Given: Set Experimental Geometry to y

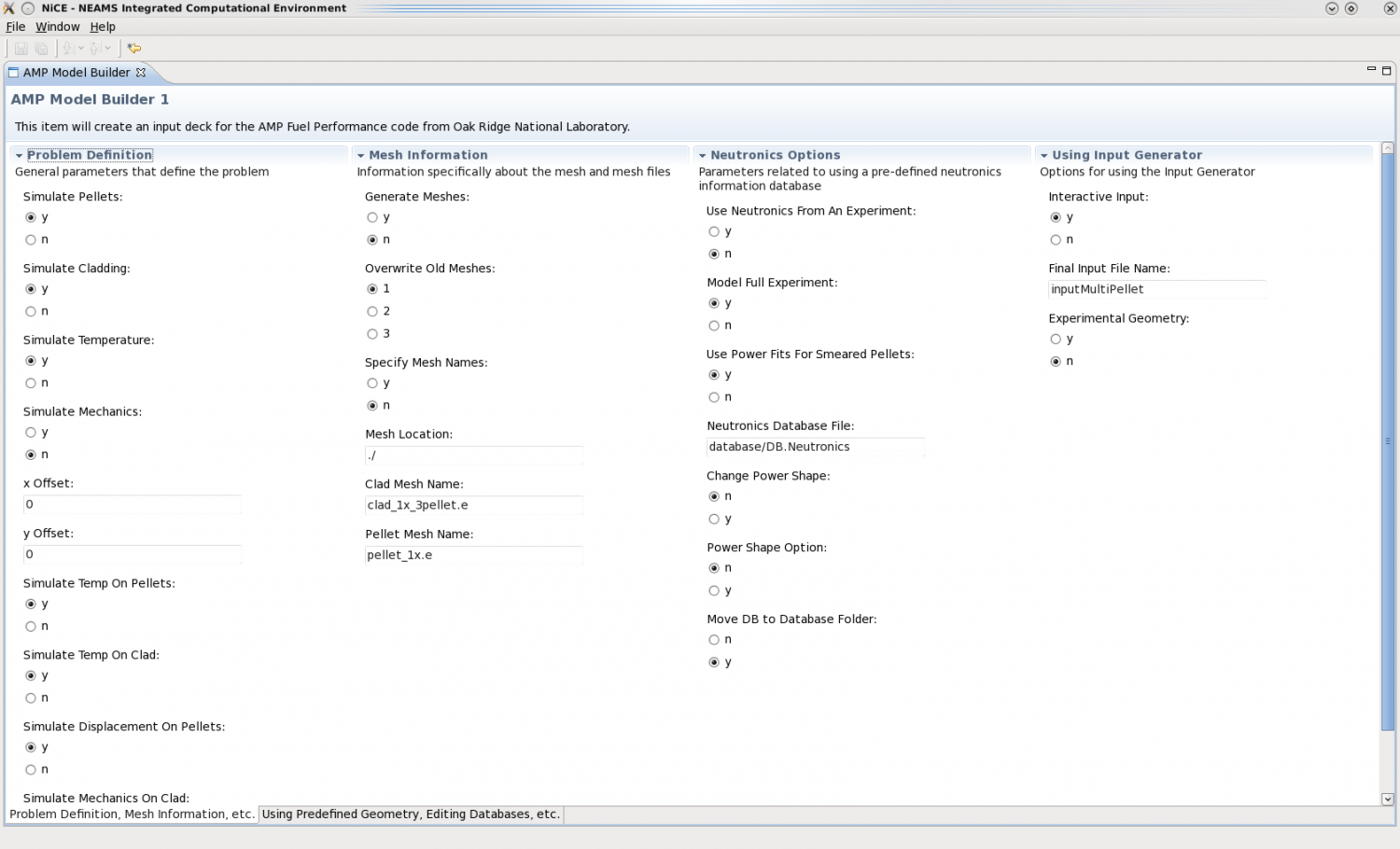Looking at the screenshot, I should point(1056,340).
